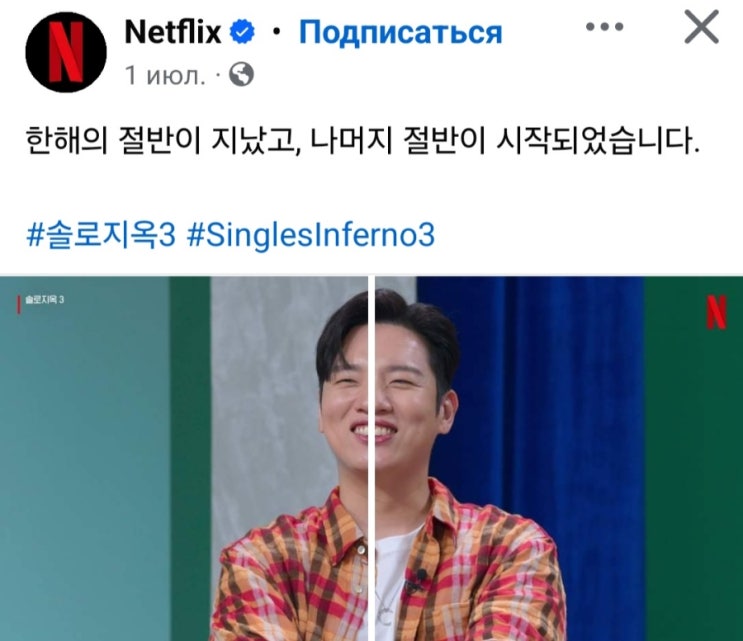Select the Korean caption text of the post
The height and width of the screenshot is (641, 743).
362,140
